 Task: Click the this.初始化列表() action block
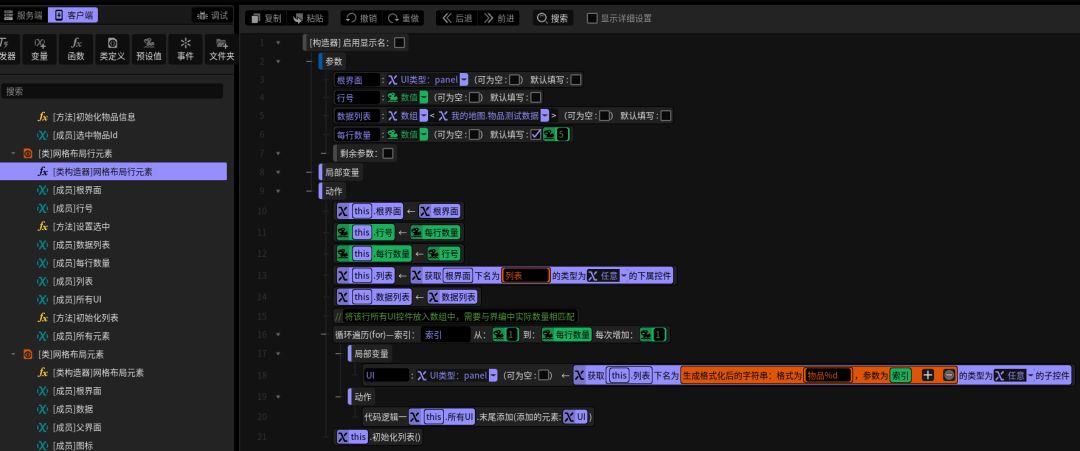coord(379,437)
